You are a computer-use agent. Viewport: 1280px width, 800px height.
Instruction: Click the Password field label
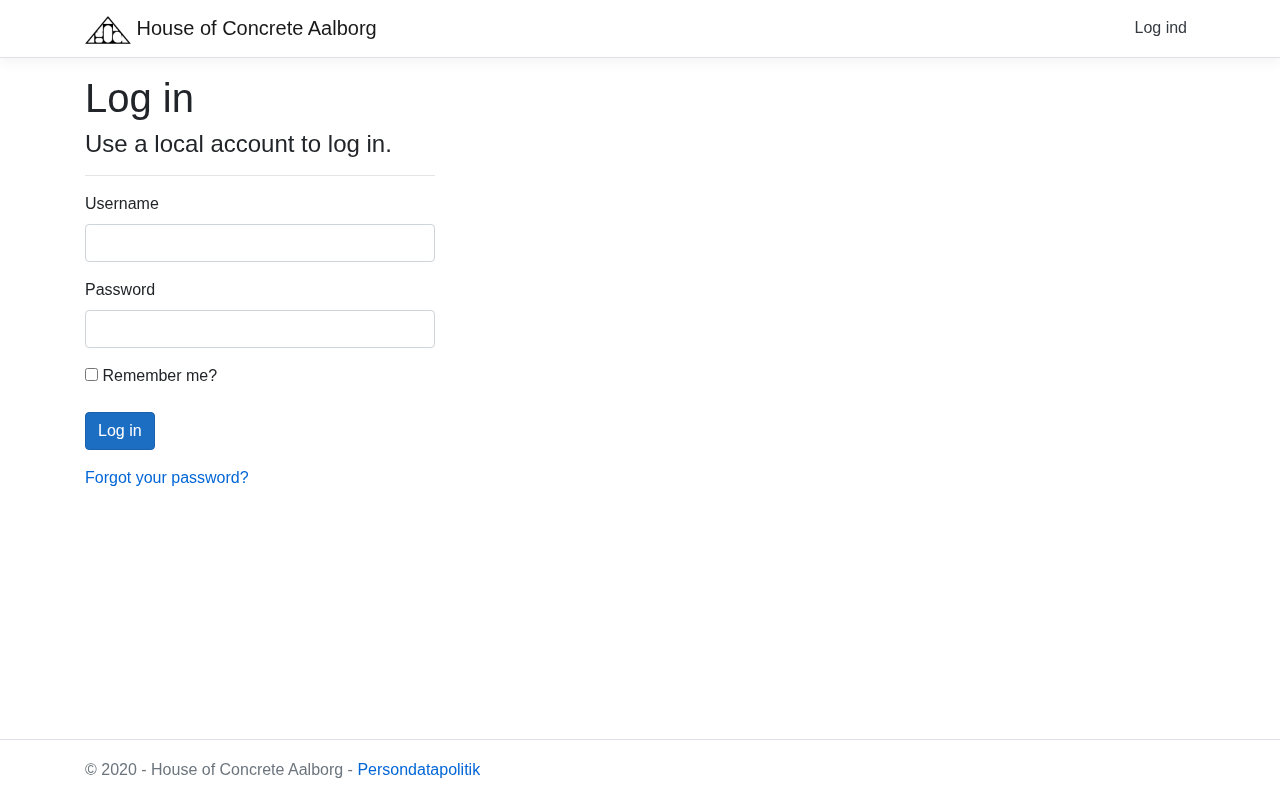click(120, 290)
